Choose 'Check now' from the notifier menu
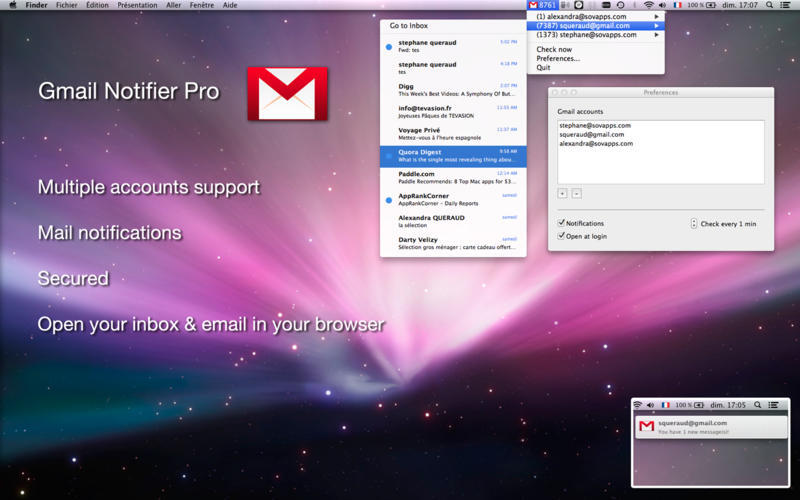This screenshot has width=800, height=500. click(595, 49)
